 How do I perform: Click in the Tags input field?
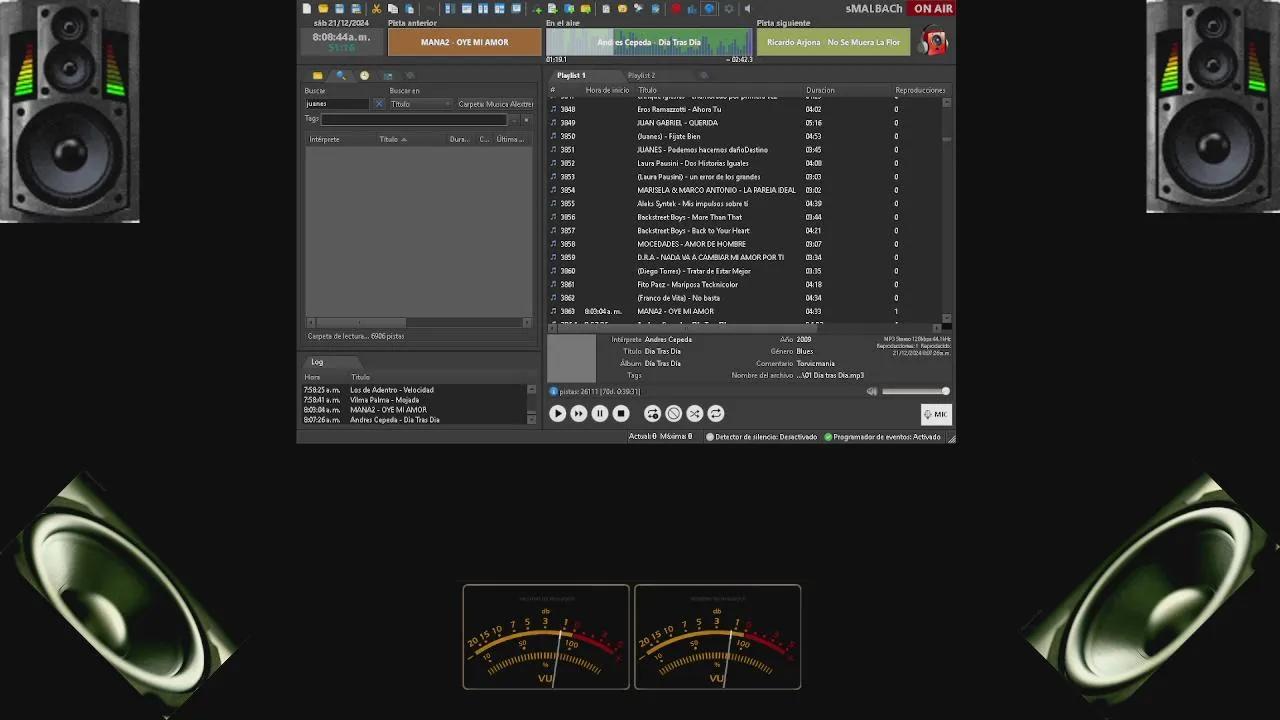[x=414, y=120]
